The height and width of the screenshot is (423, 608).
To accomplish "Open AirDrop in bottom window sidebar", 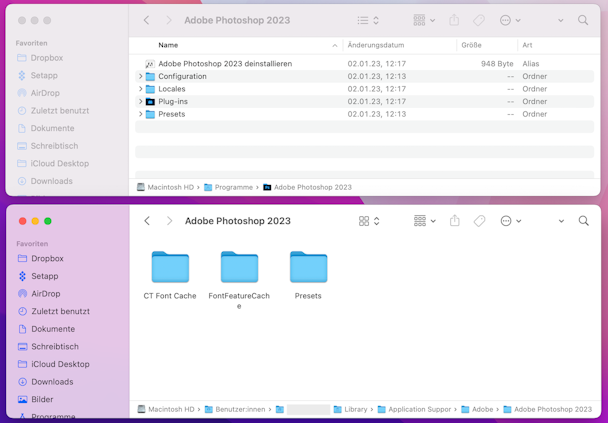I will coord(39,294).
